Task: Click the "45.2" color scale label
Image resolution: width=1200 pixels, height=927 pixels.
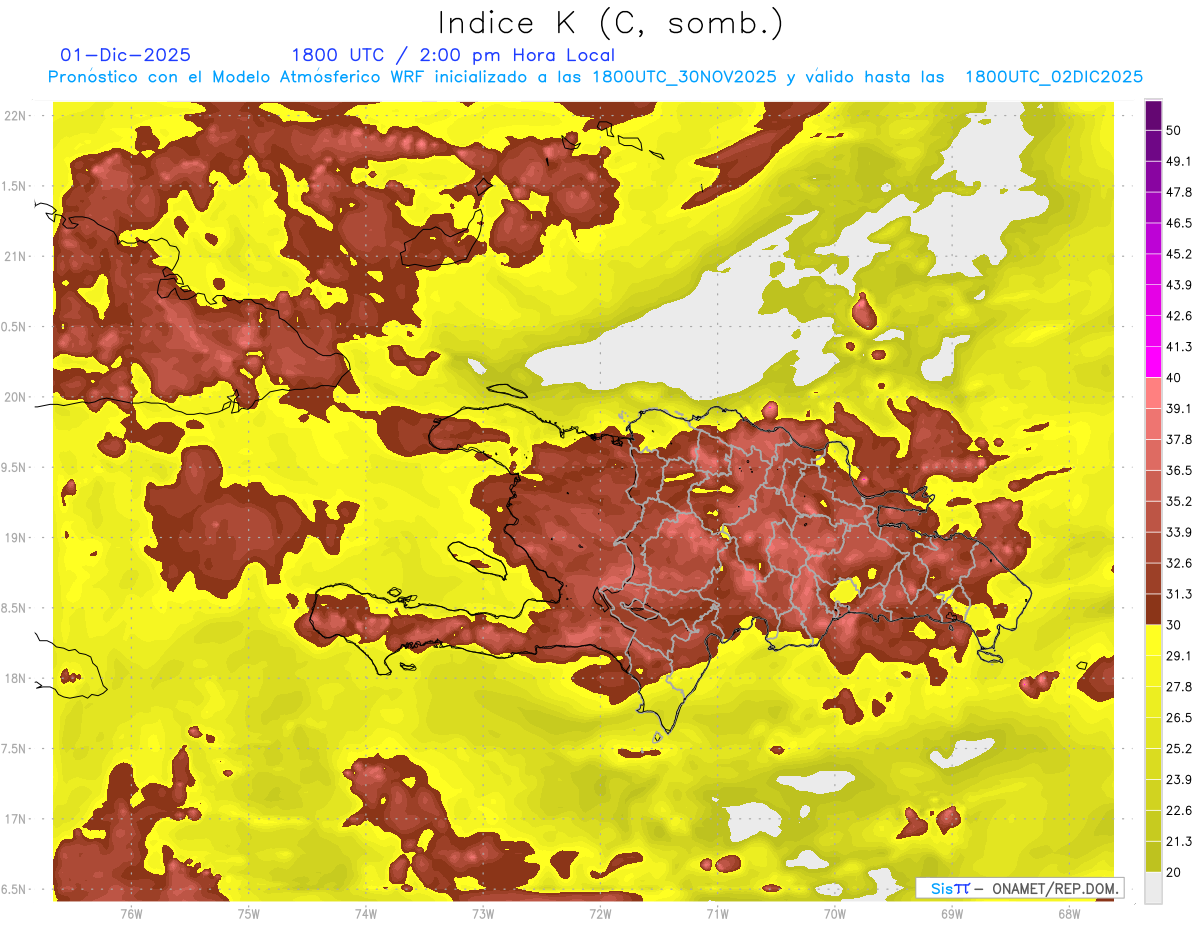Action: pos(1178,254)
